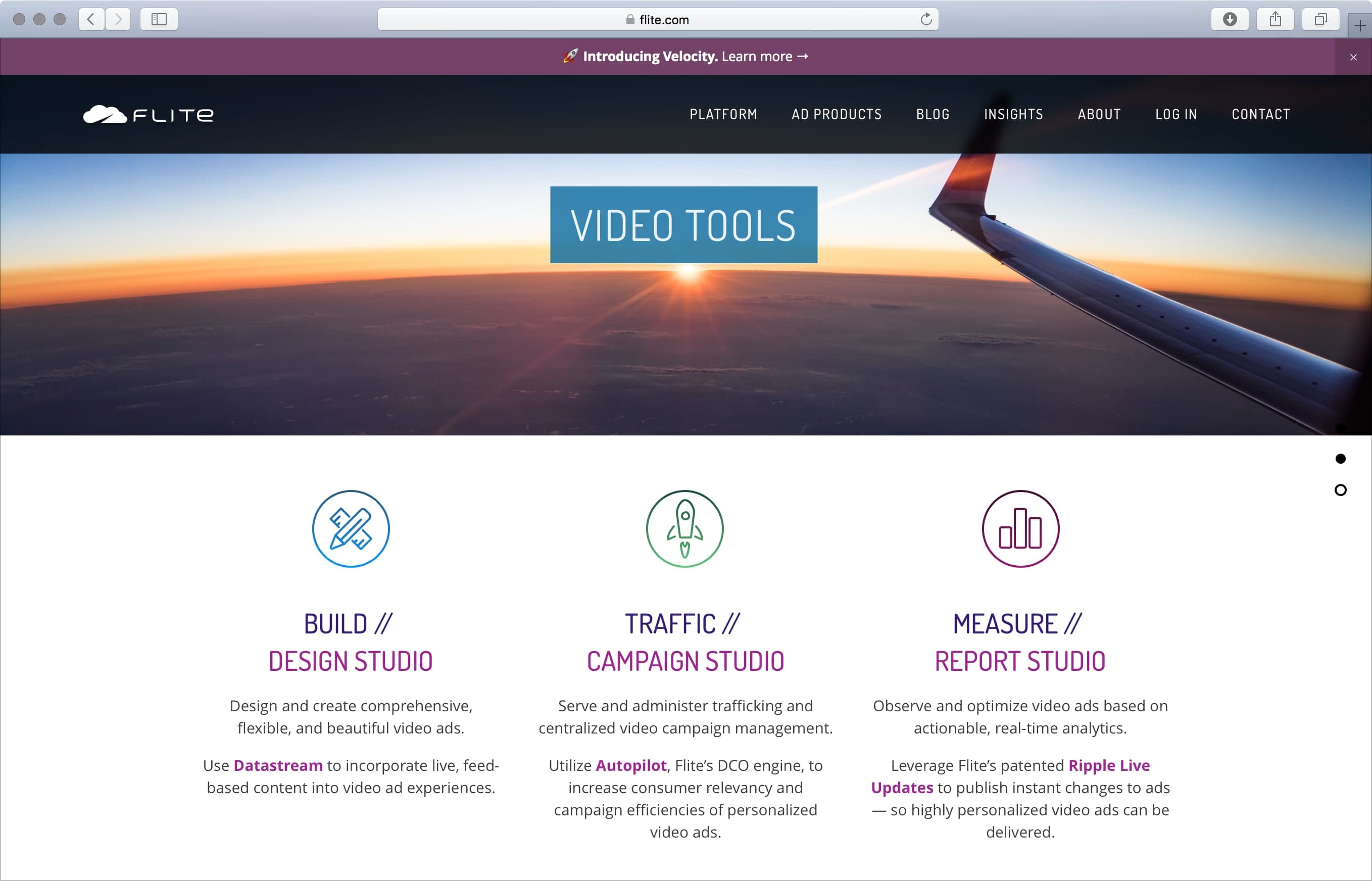The width and height of the screenshot is (1372, 881).
Task: Open Safari downloads icon
Action: 1230,20
